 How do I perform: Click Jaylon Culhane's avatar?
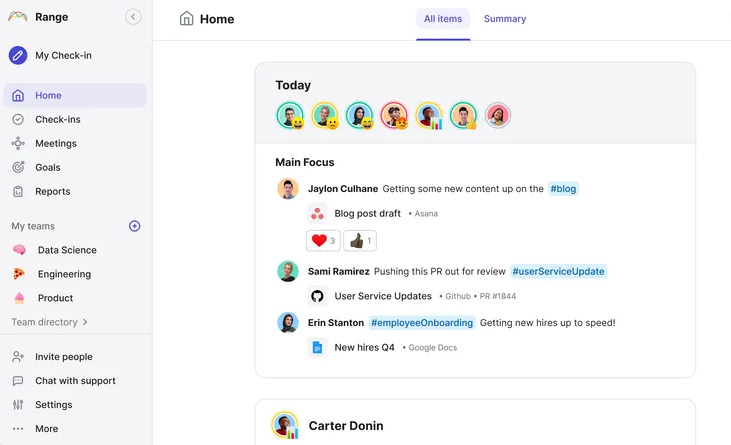tap(288, 189)
